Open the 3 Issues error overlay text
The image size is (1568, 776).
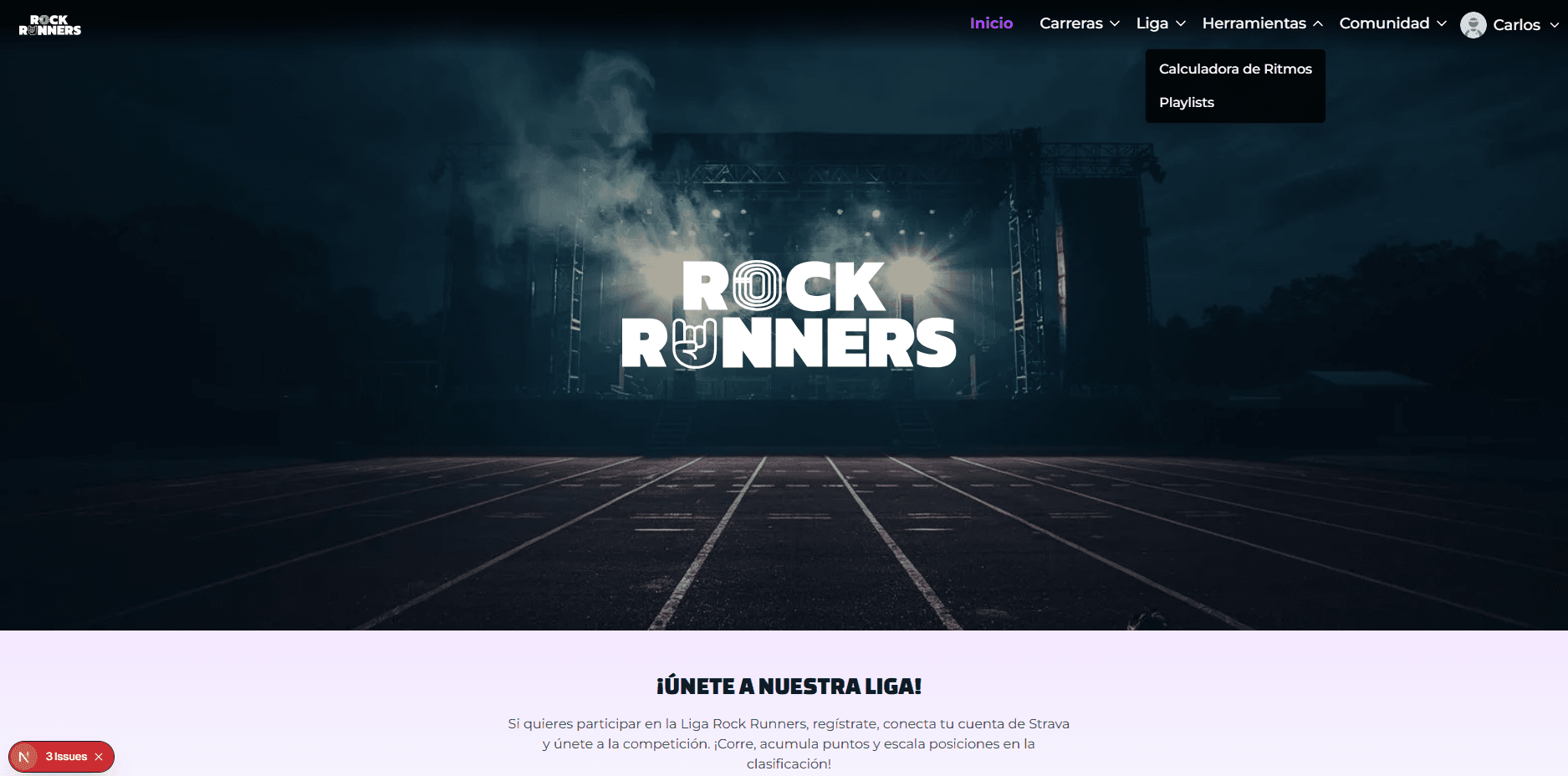pyautogui.click(x=66, y=757)
